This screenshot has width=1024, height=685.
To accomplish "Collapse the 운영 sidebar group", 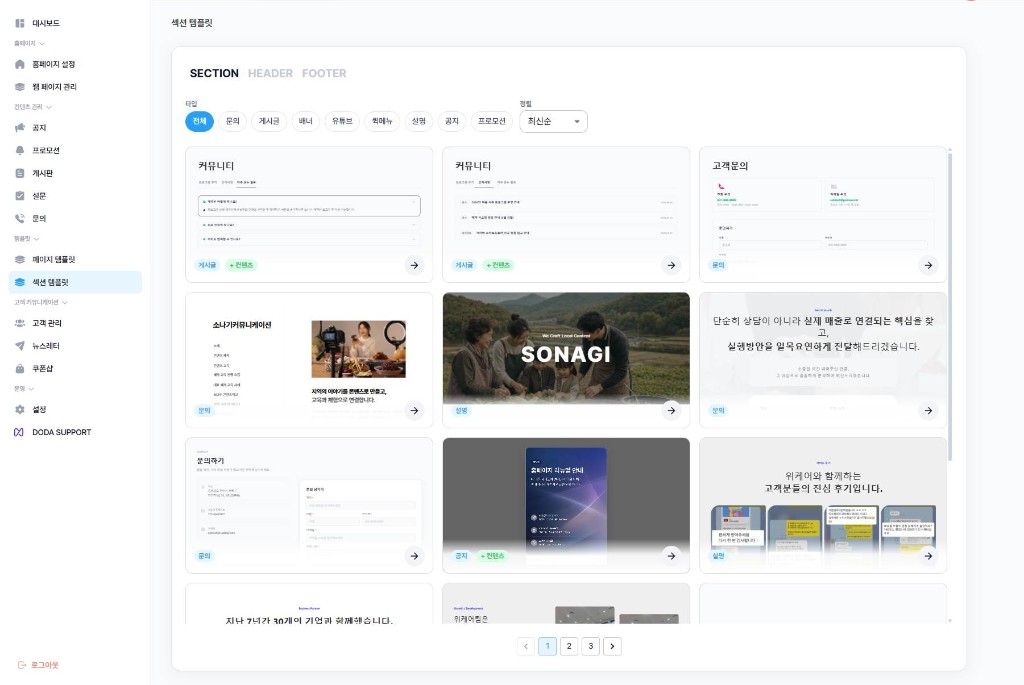I will tap(24, 389).
